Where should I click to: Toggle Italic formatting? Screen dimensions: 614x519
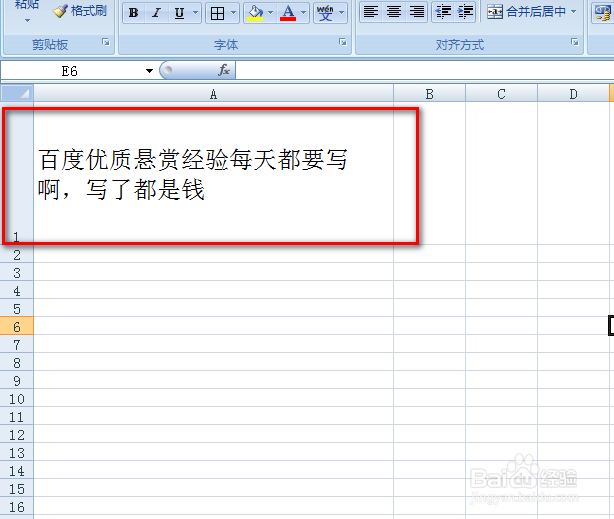pos(156,13)
